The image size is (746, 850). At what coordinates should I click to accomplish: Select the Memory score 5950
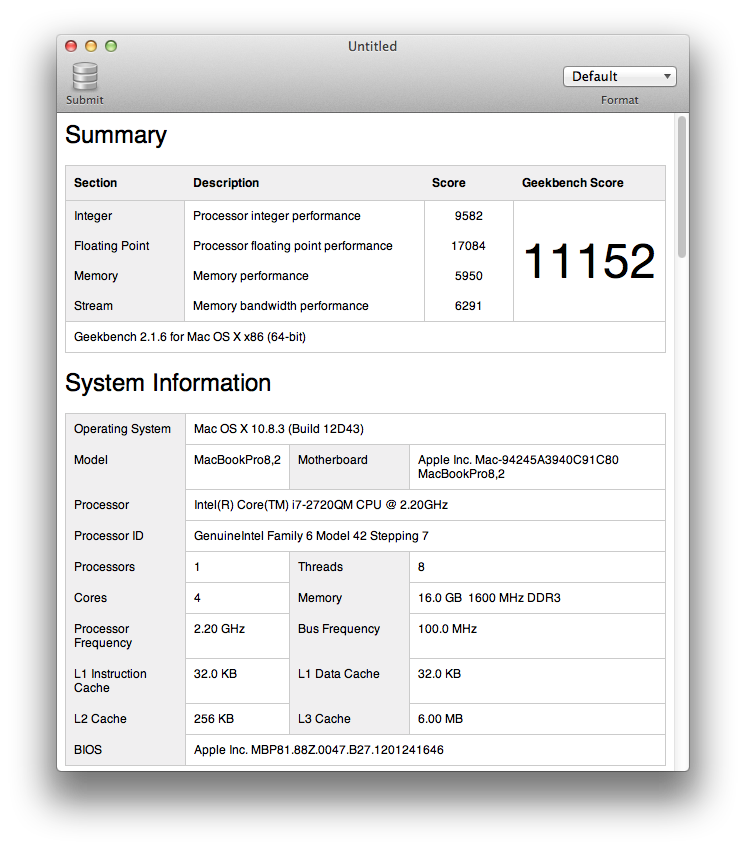pos(468,276)
